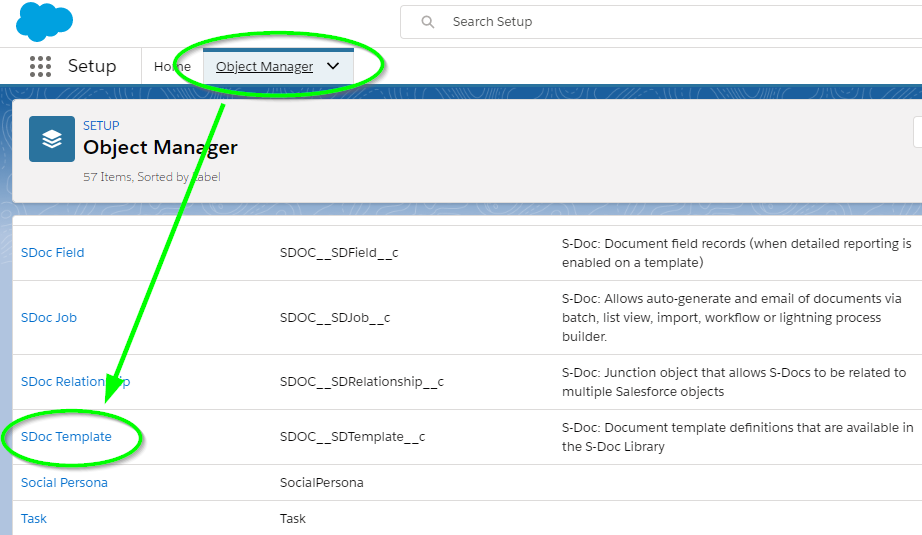
Task: Click the Salesforce cloud logo
Action: pyautogui.click(x=45, y=22)
